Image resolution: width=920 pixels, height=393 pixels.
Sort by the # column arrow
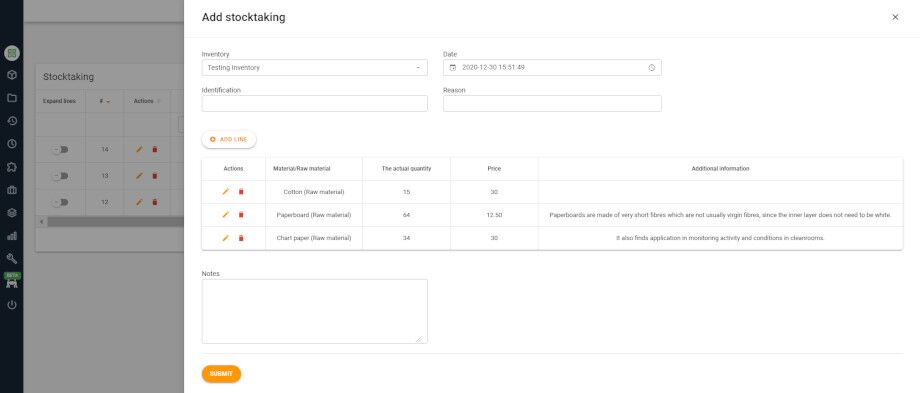click(108, 101)
